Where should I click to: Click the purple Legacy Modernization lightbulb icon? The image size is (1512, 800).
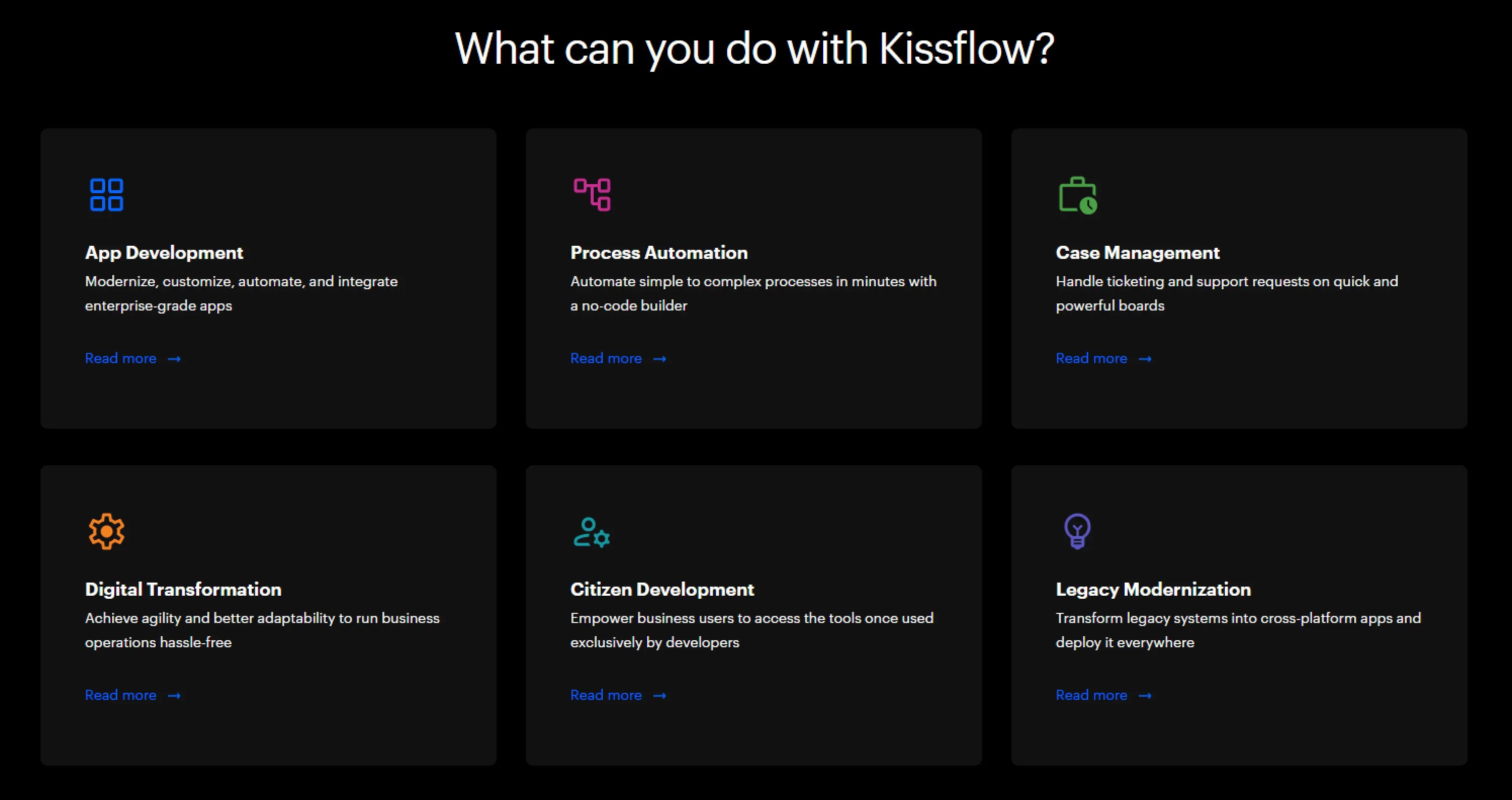1077,531
